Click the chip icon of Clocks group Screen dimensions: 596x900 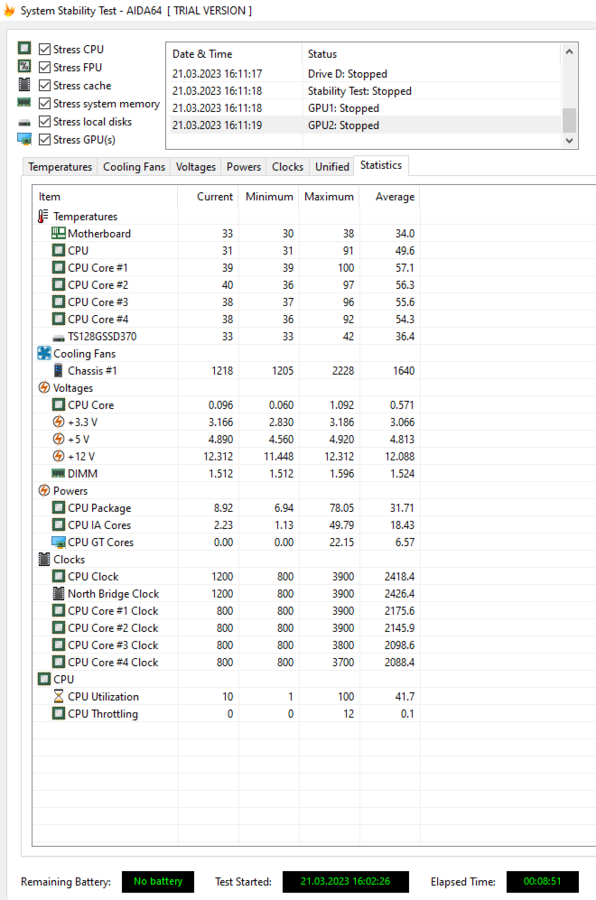(x=44, y=559)
